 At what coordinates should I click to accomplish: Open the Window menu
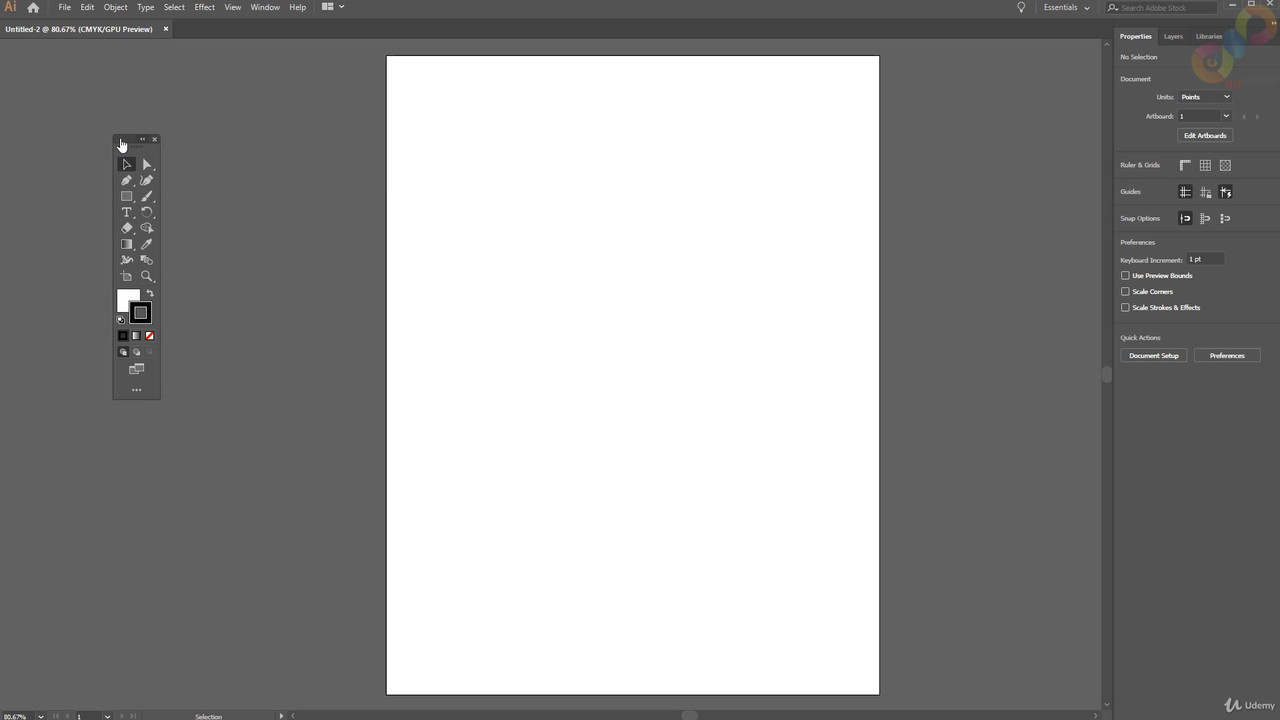(265, 7)
